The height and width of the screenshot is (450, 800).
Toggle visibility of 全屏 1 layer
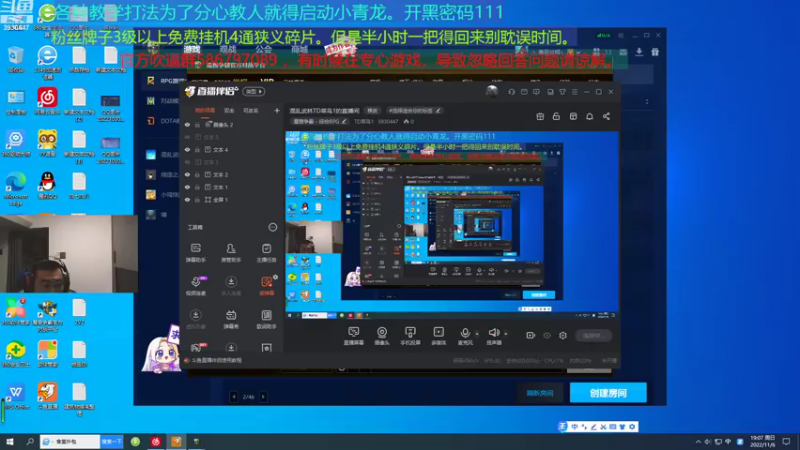click(x=187, y=199)
